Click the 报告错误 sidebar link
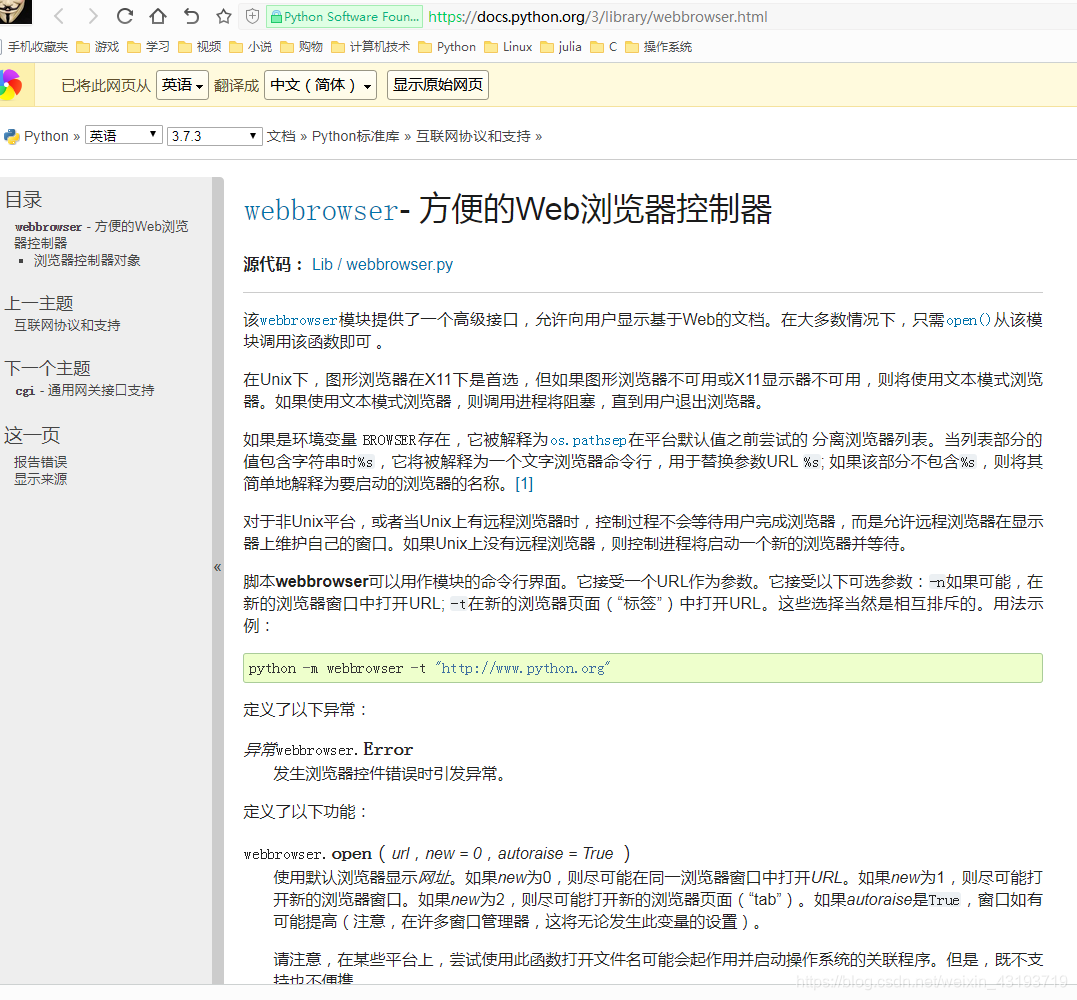The width and height of the screenshot is (1077, 1000). pos(41,462)
